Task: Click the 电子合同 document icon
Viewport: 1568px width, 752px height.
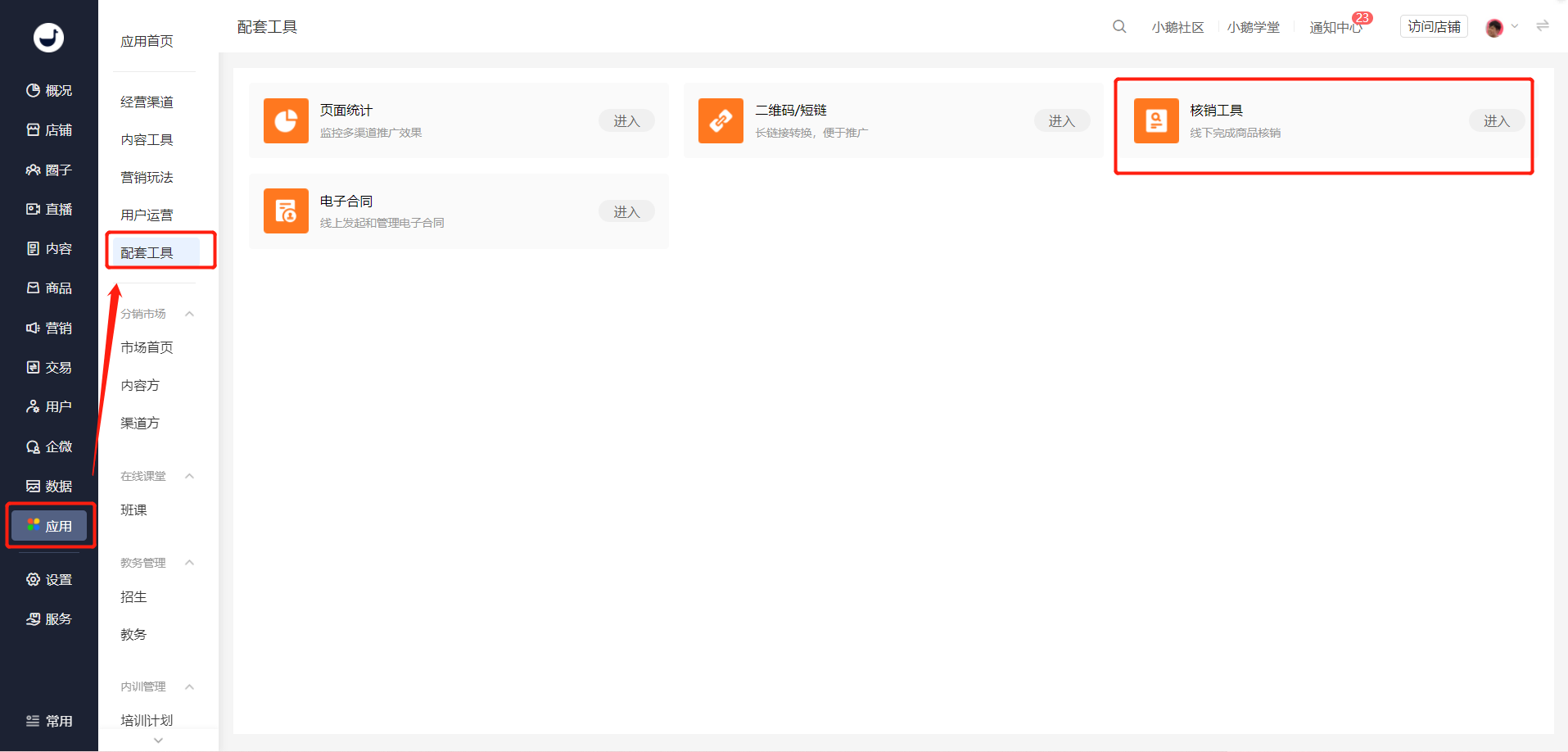Action: 286,211
